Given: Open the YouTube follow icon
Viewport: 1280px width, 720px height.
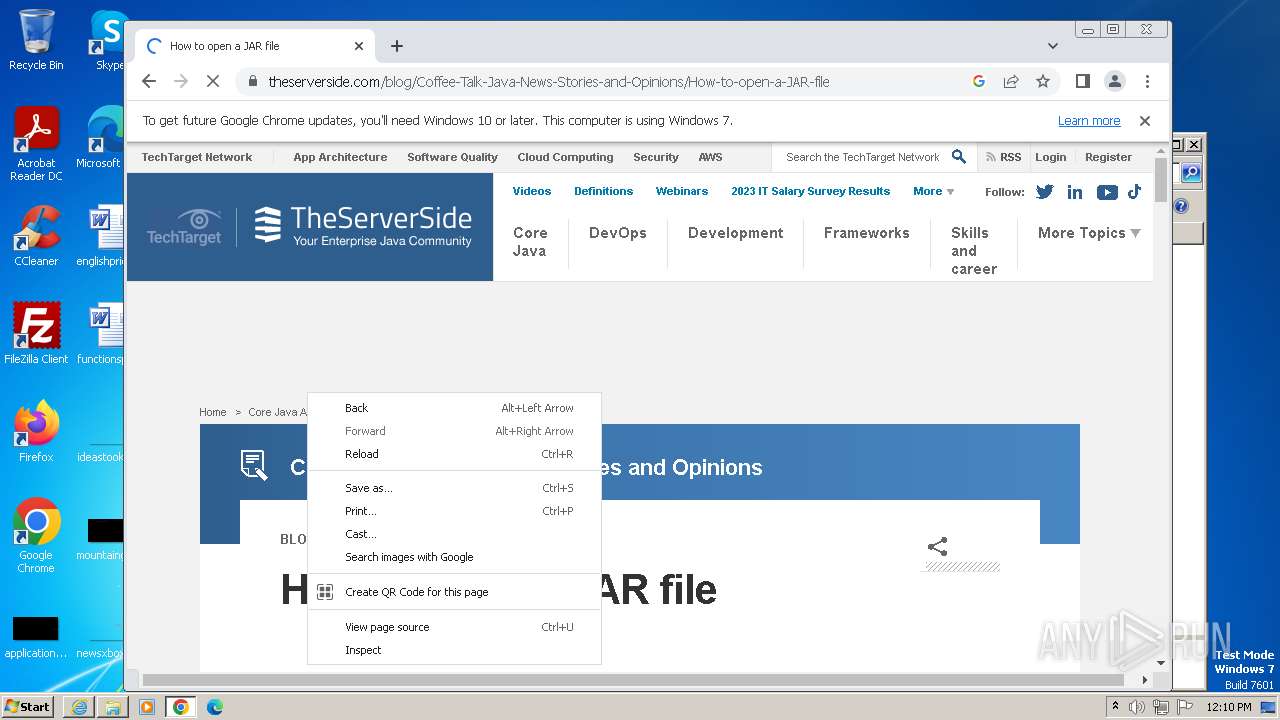Looking at the screenshot, I should [x=1106, y=192].
